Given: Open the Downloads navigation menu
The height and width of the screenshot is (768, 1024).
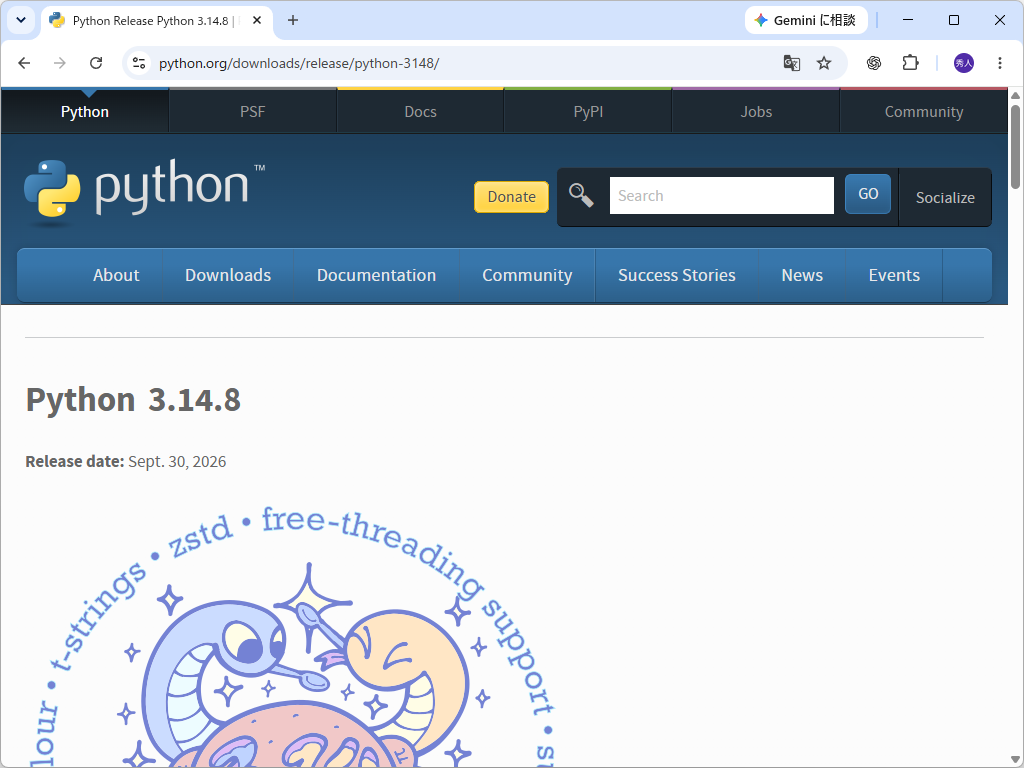Looking at the screenshot, I should (x=228, y=275).
